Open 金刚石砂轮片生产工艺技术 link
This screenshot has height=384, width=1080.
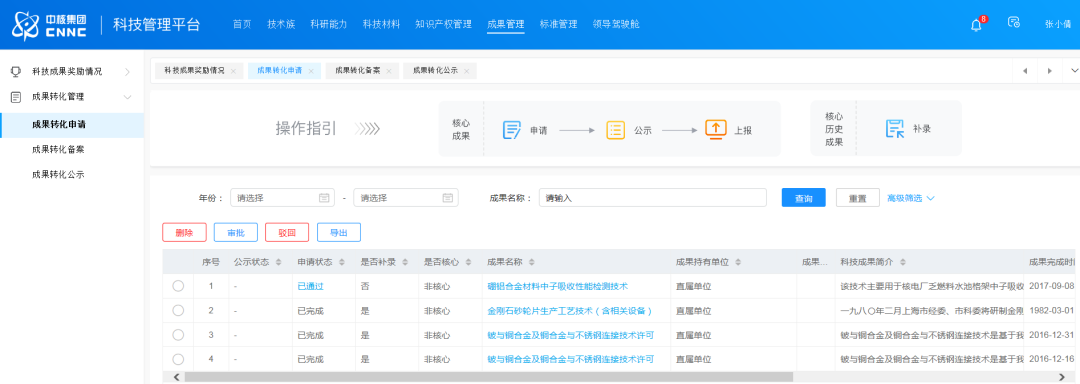click(570, 311)
